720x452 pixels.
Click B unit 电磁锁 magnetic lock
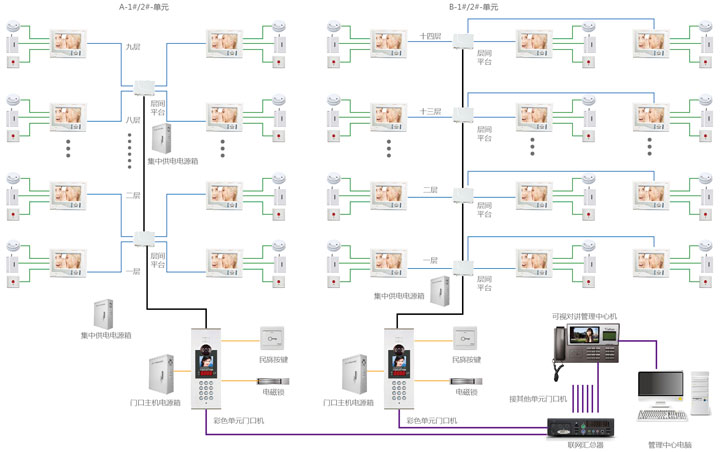[x=466, y=381]
